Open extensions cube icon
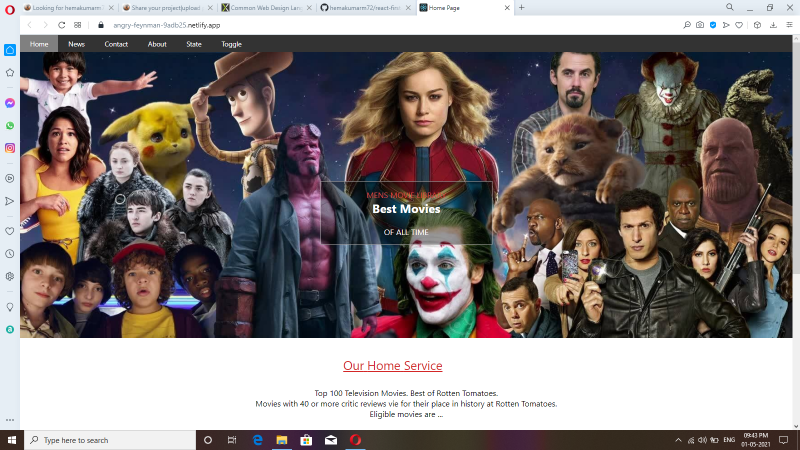800x450 pixels. 758,25
